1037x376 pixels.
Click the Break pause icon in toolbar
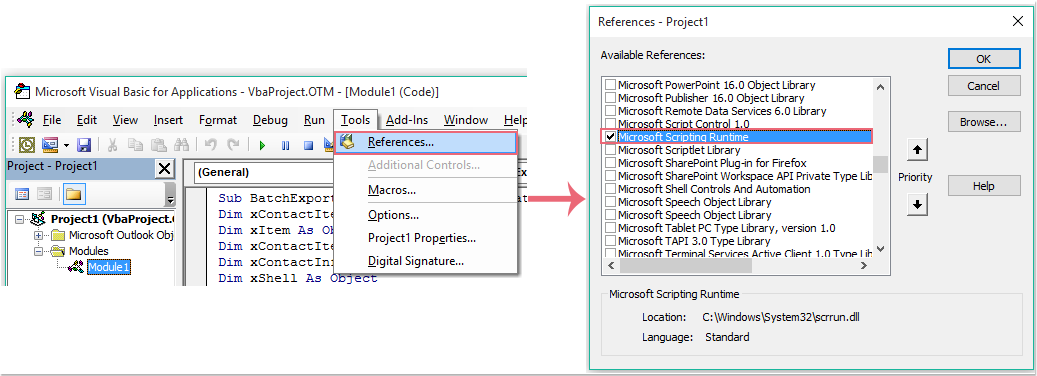285,145
